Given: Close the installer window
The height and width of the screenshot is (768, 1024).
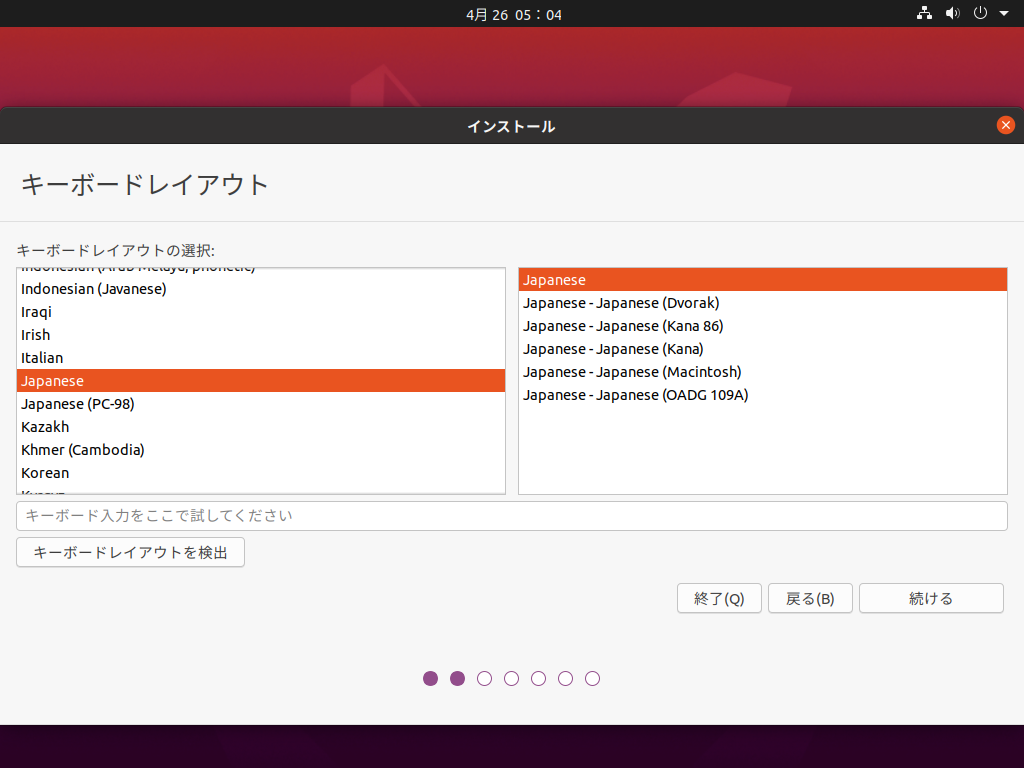Looking at the screenshot, I should [1006, 125].
